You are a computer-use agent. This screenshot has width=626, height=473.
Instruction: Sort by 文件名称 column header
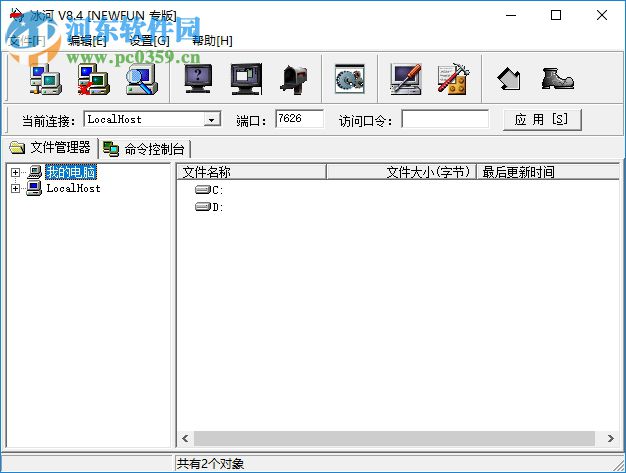point(252,172)
